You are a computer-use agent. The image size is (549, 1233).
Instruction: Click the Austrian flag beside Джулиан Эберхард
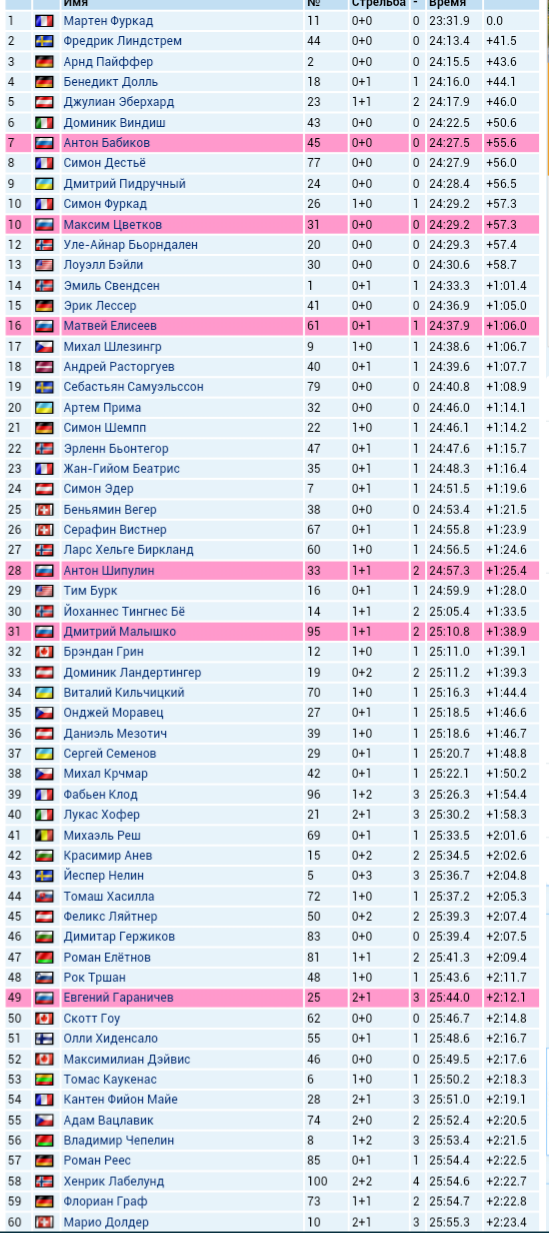pos(44,102)
